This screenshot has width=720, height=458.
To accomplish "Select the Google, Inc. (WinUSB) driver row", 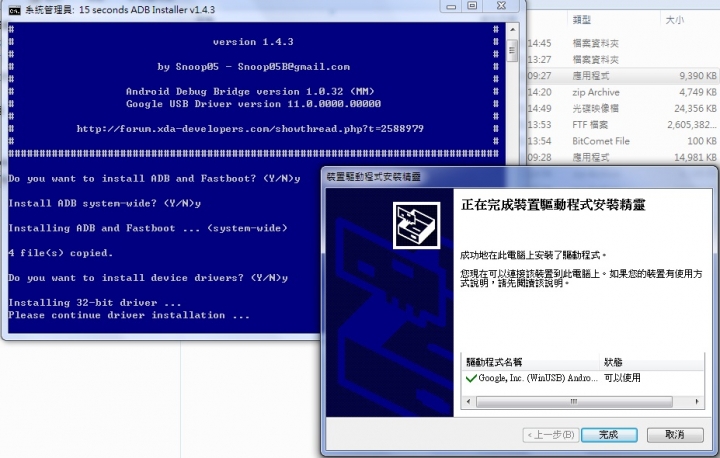I will pos(582,378).
